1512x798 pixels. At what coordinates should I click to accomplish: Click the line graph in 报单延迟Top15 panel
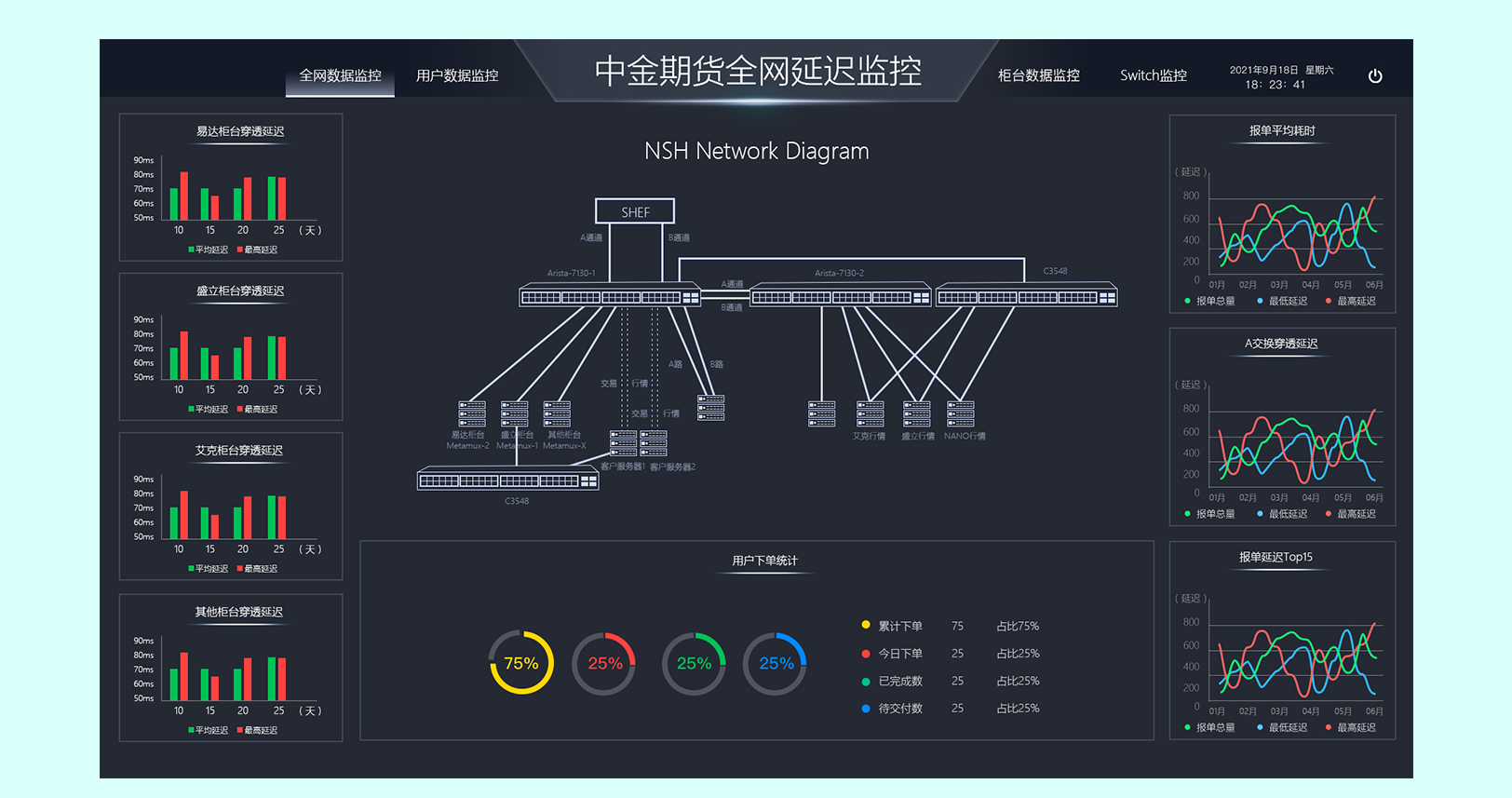[x=1295, y=660]
